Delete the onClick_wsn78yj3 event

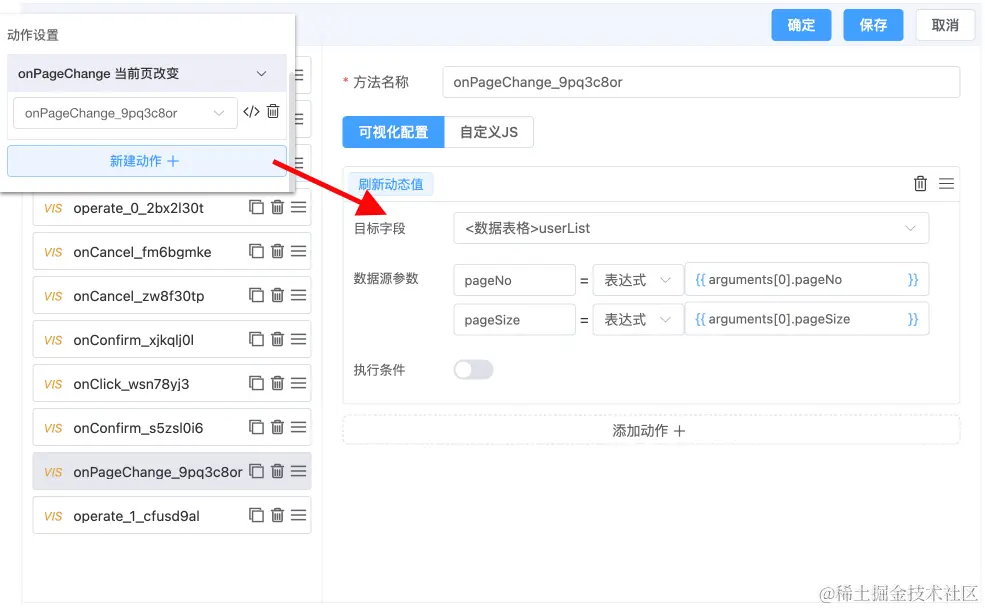tap(277, 383)
